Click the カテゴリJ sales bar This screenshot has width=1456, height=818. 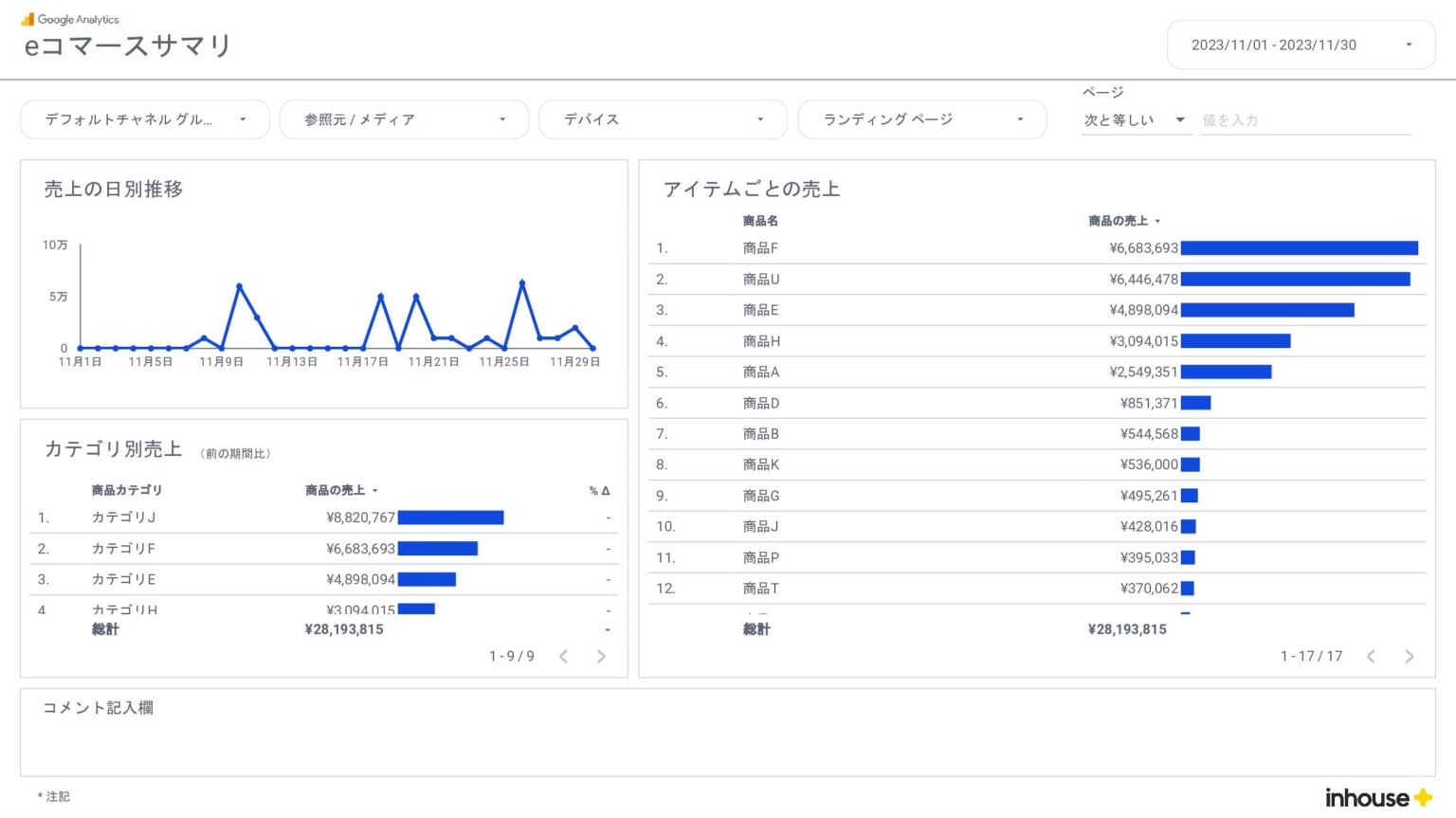coord(450,518)
